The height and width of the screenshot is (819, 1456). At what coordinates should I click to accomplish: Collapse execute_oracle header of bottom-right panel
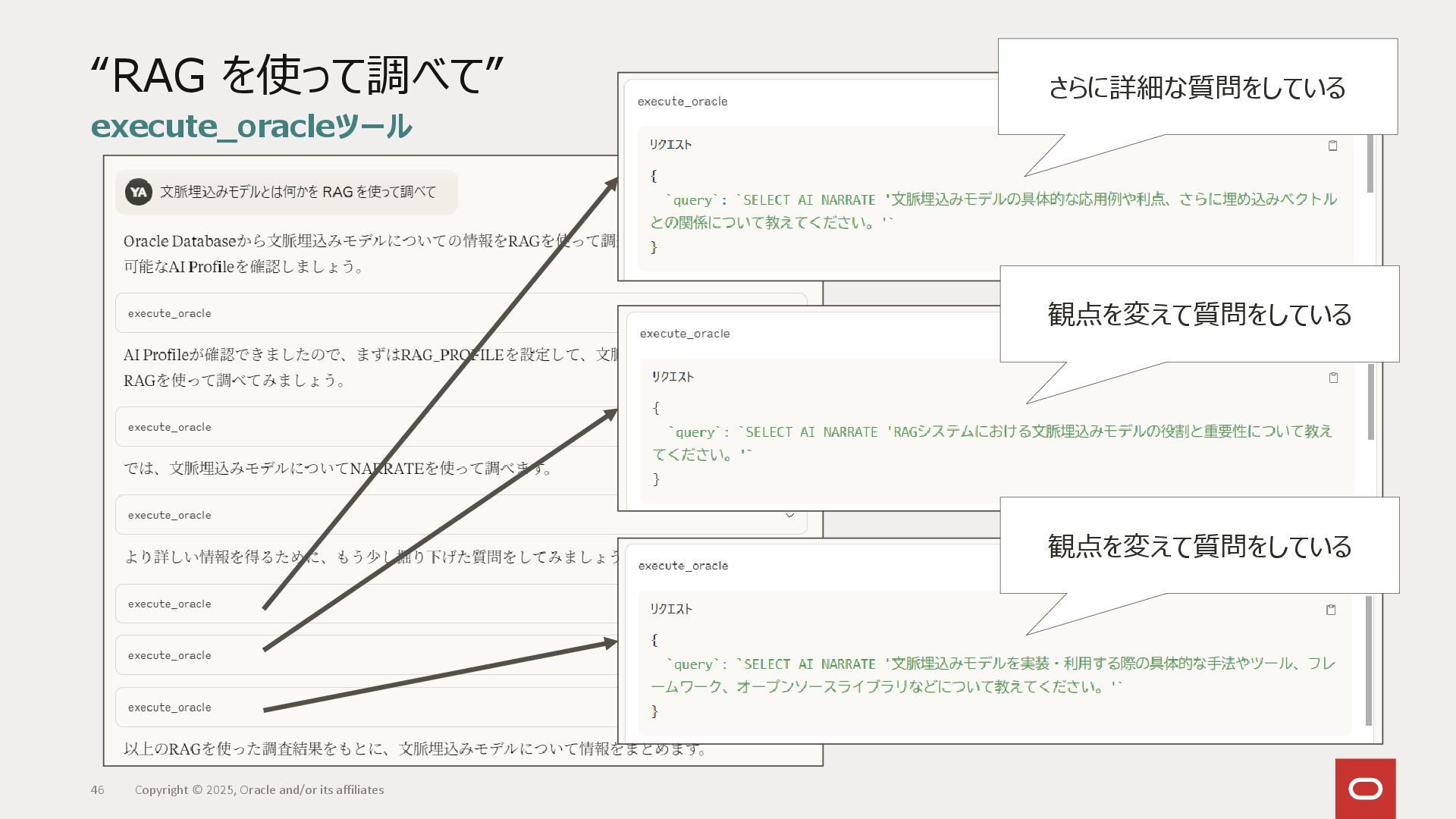click(x=682, y=566)
